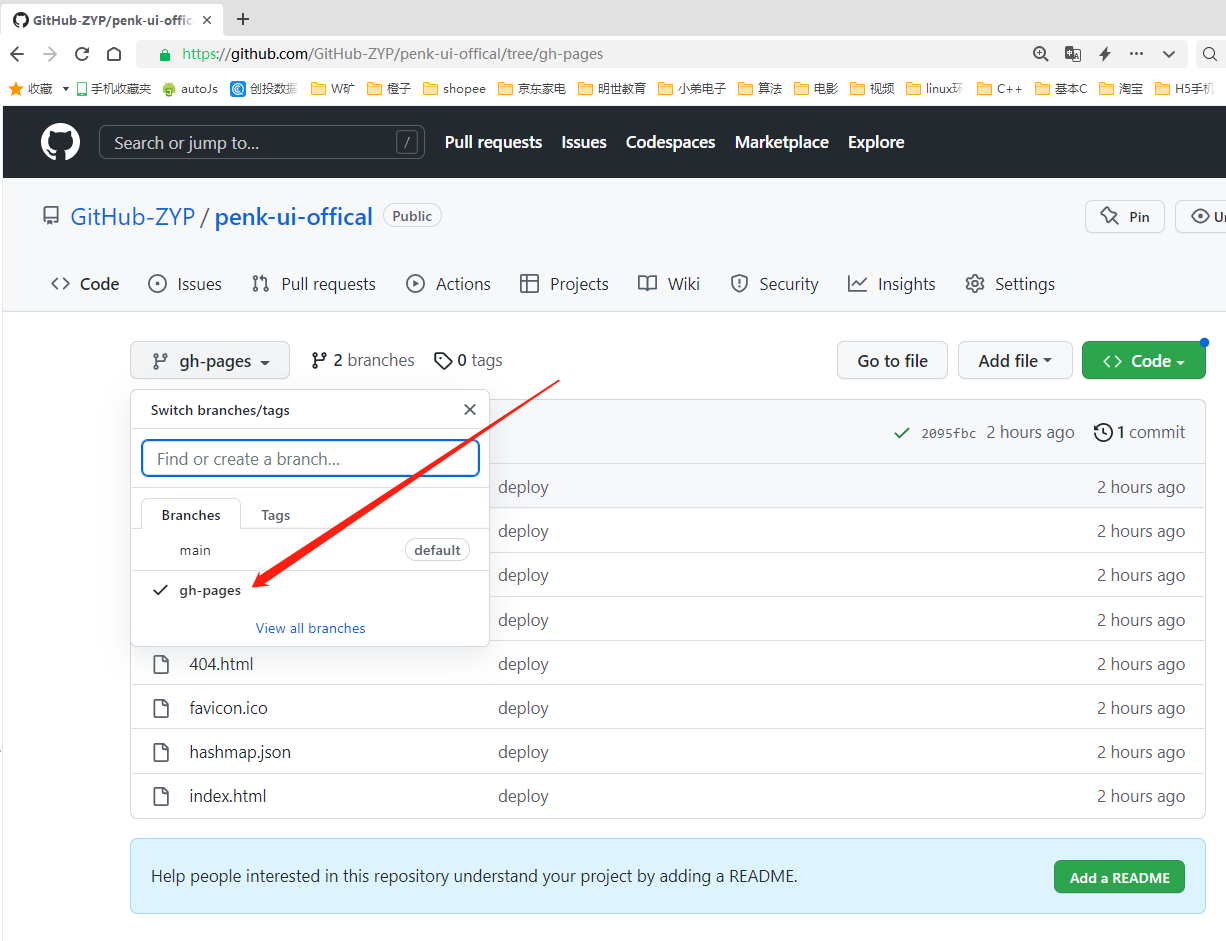The image size is (1226, 941).
Task: Open the three-dots more menu in address bar
Action: coord(1136,54)
